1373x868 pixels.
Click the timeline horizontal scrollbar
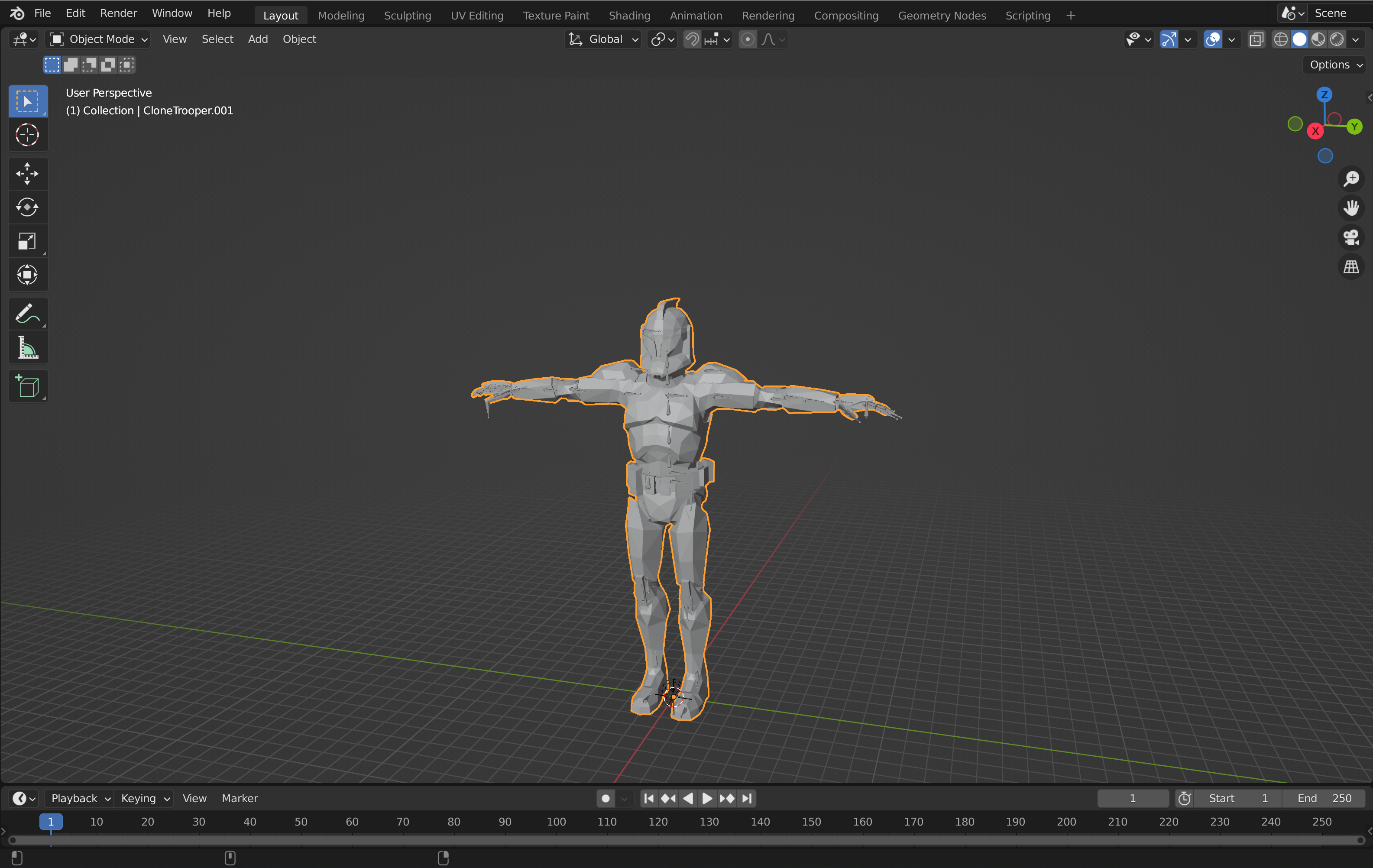point(686,841)
